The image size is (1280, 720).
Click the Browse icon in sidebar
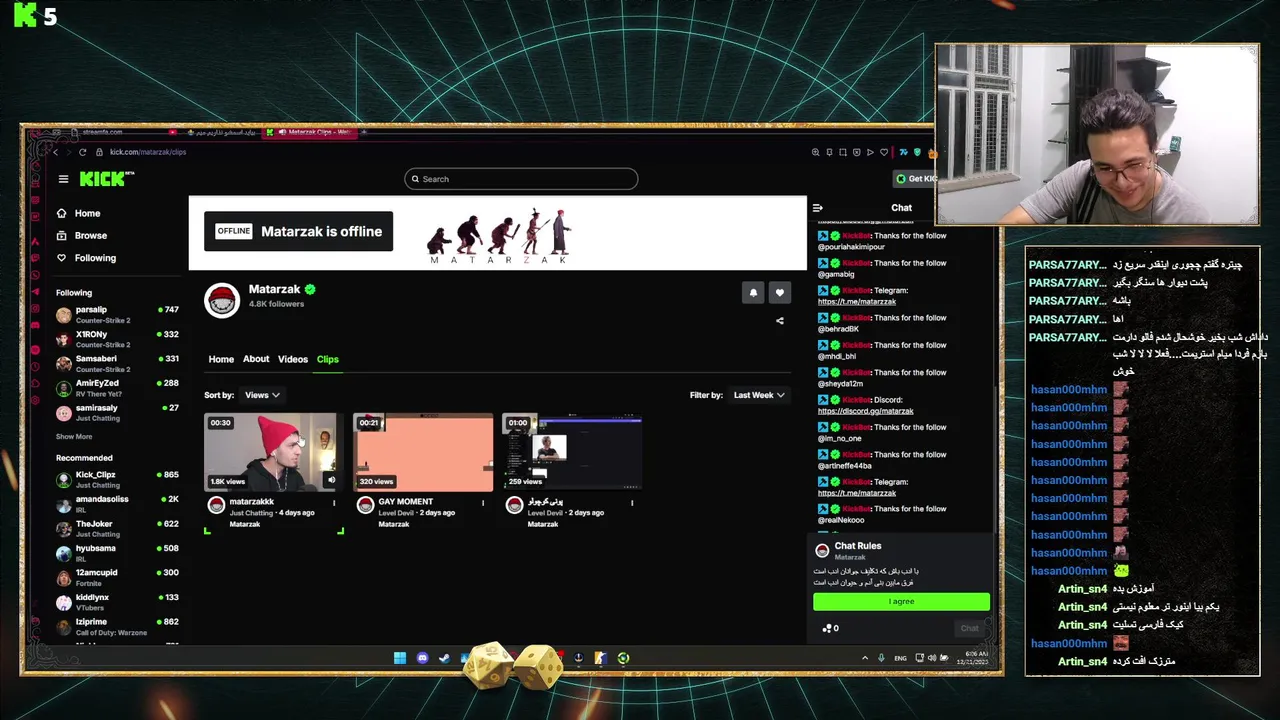click(x=62, y=235)
